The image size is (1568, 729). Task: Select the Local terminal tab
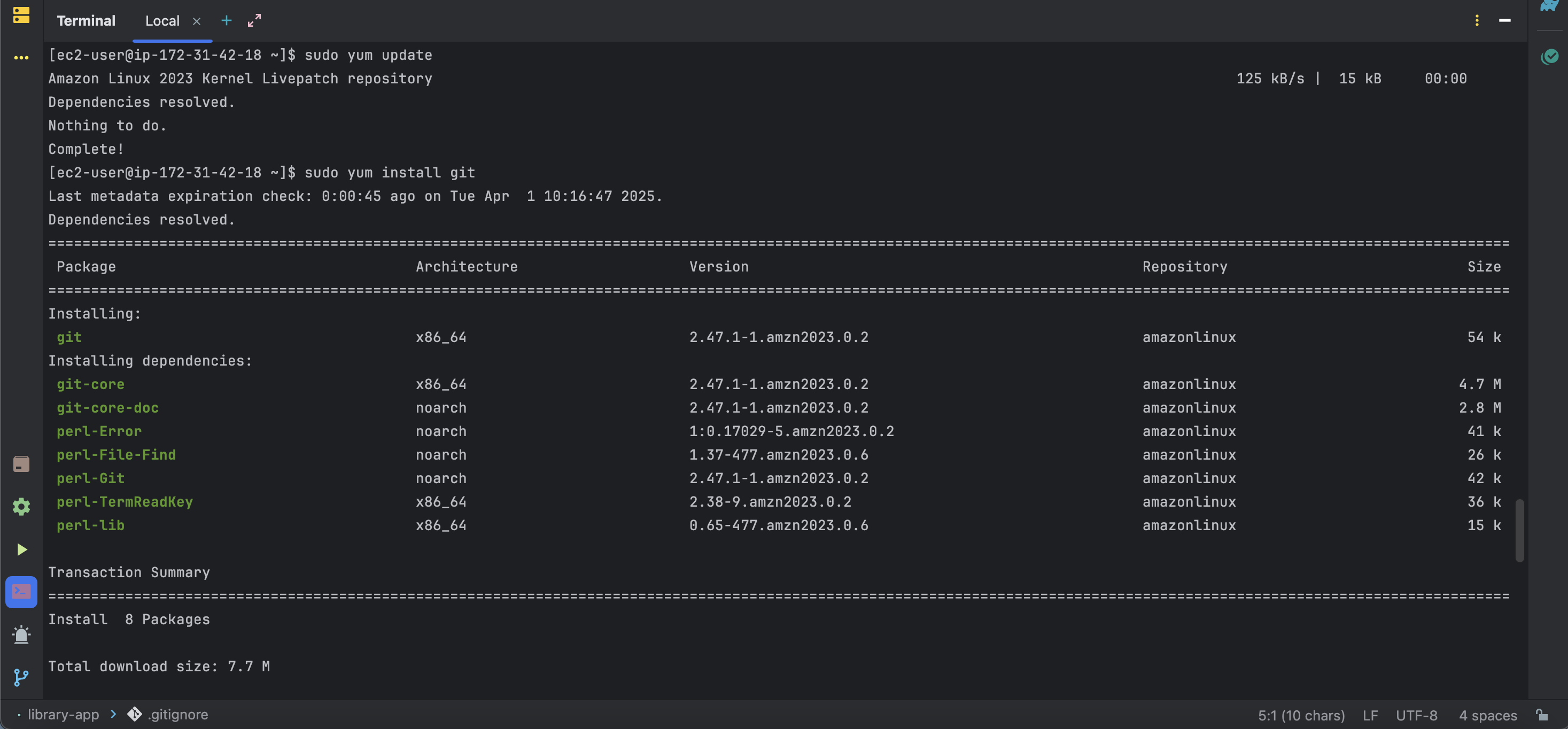tap(162, 21)
